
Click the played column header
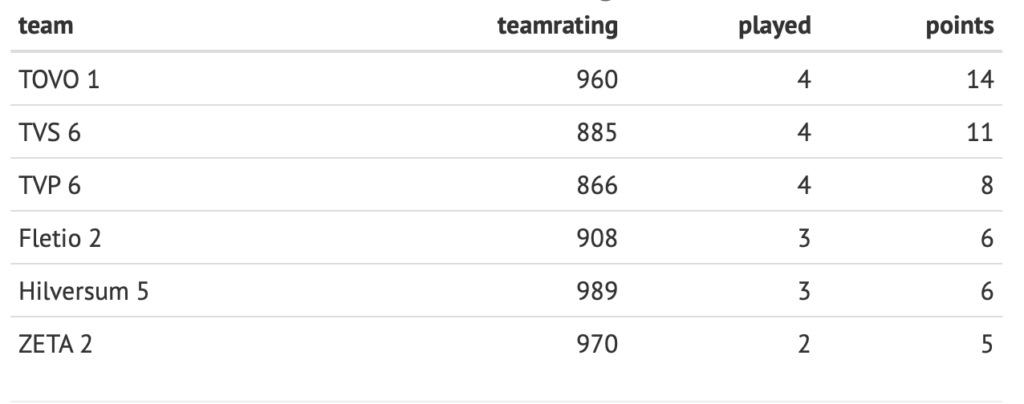(x=773, y=26)
